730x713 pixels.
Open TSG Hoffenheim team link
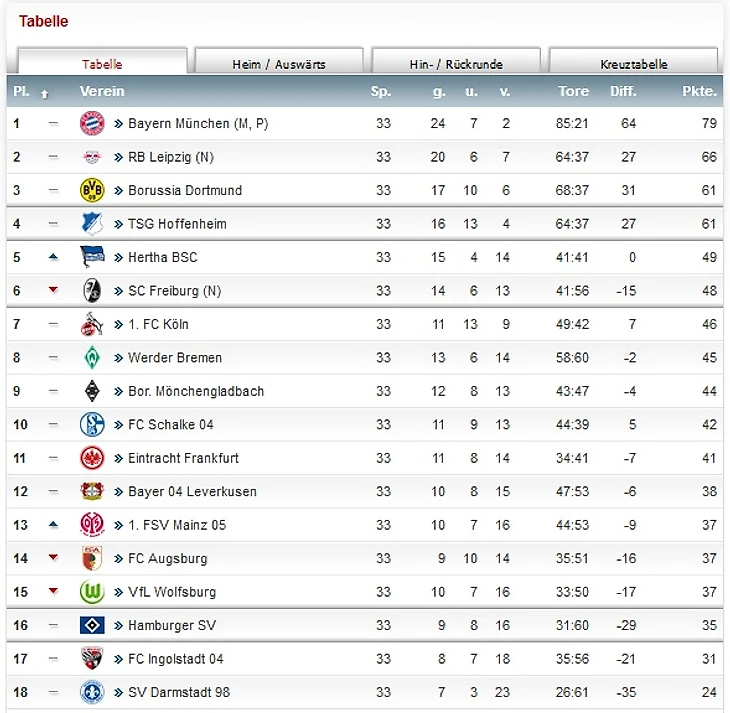[x=177, y=224]
